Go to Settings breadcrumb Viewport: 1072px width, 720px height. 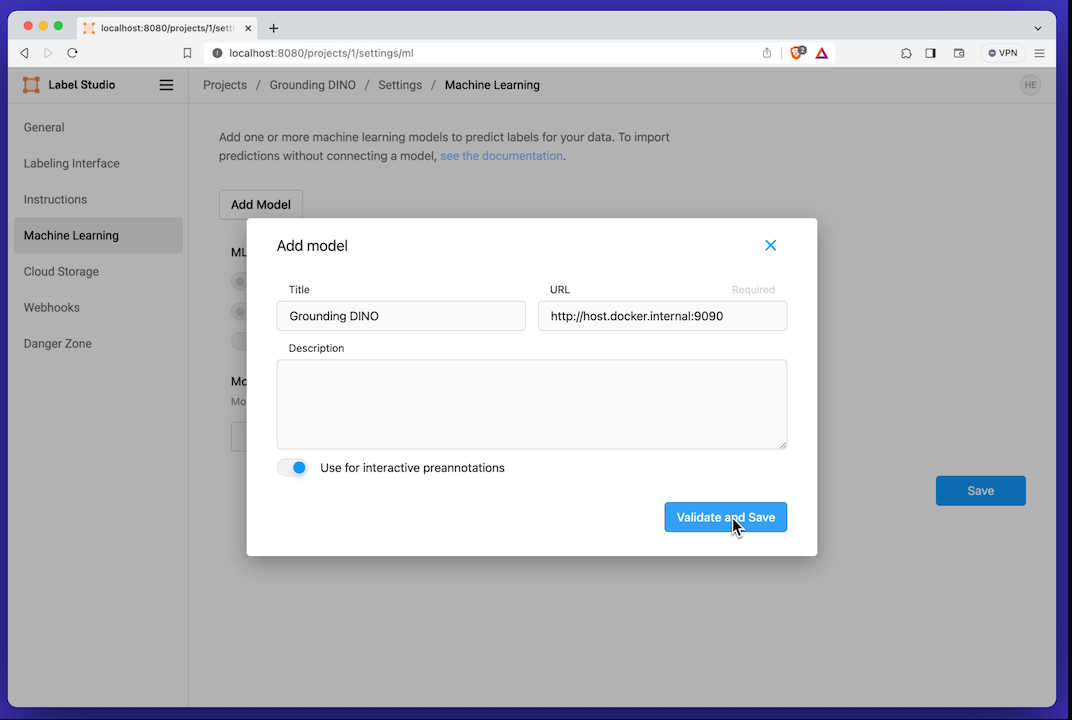coord(400,85)
